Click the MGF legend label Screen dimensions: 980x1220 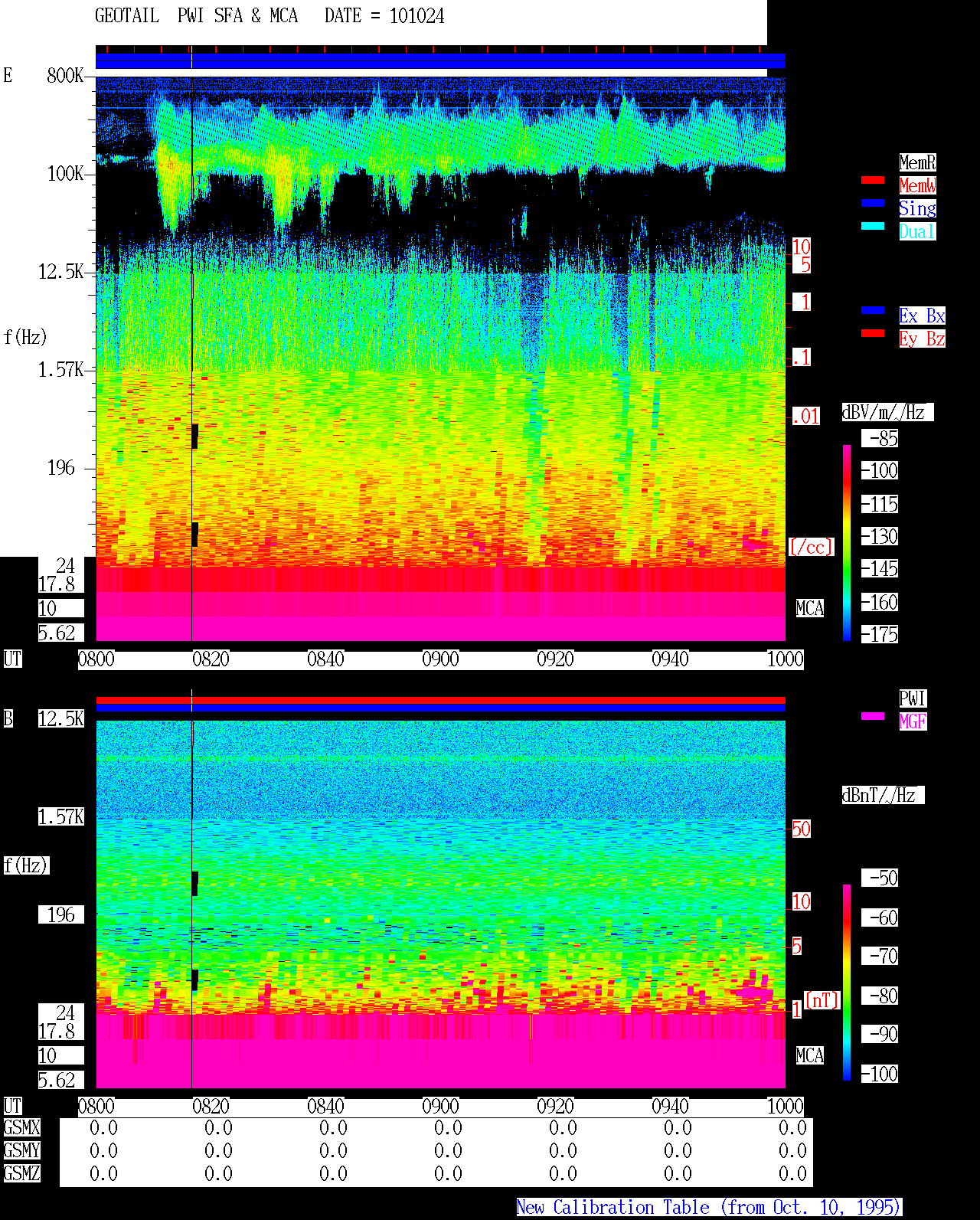pos(913,721)
